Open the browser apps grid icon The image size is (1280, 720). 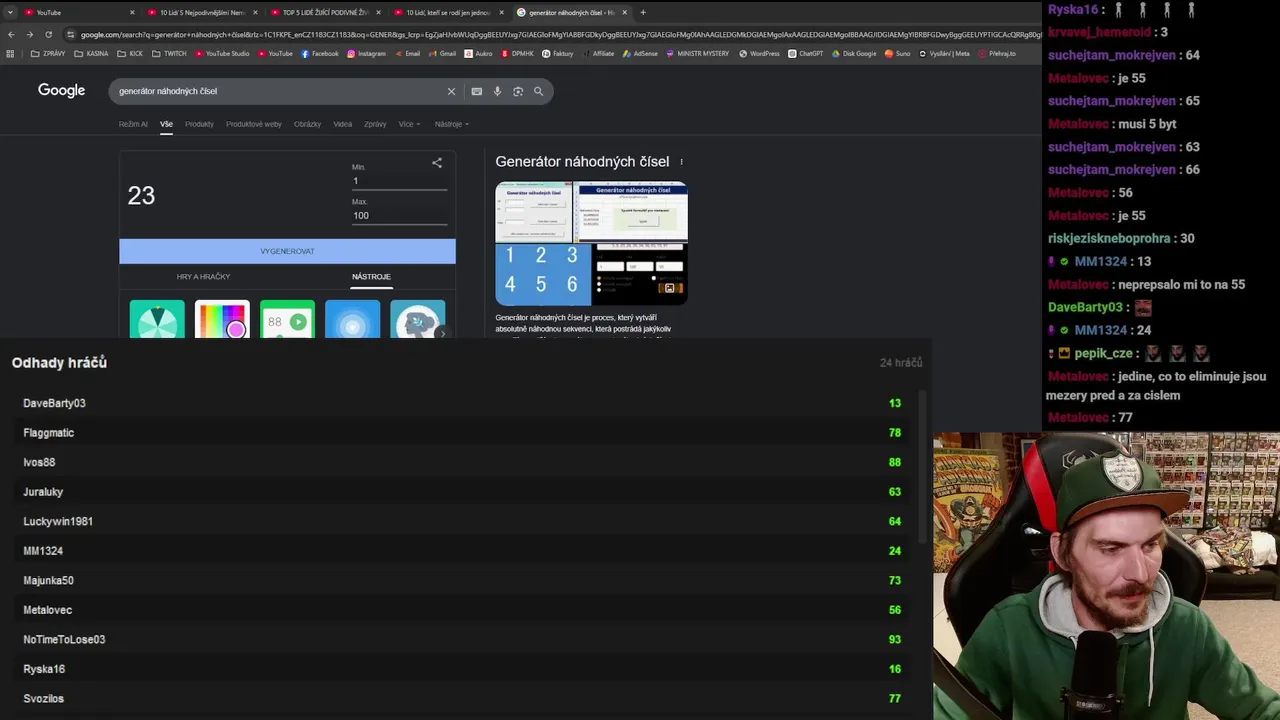coord(11,54)
